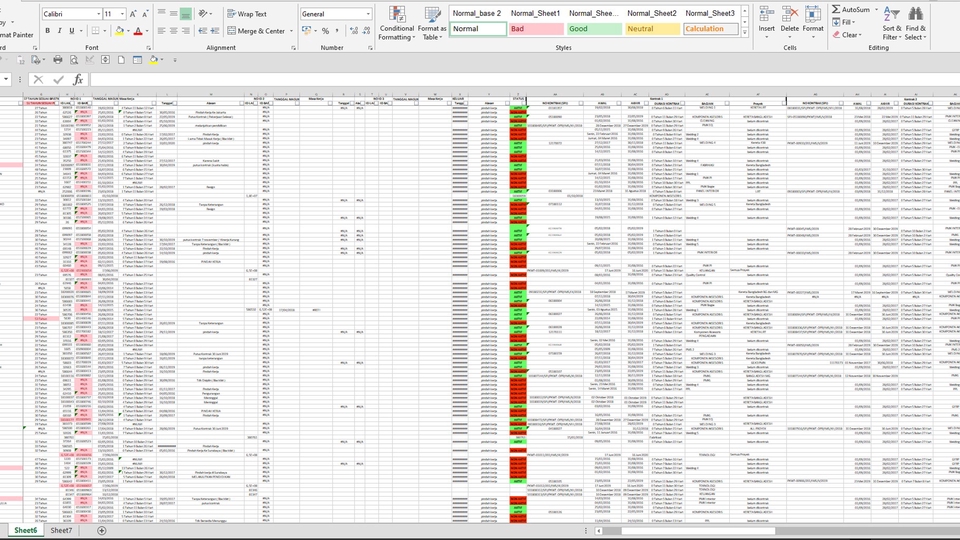Toggle Underline formatting
The height and width of the screenshot is (540, 960).
coord(72,31)
